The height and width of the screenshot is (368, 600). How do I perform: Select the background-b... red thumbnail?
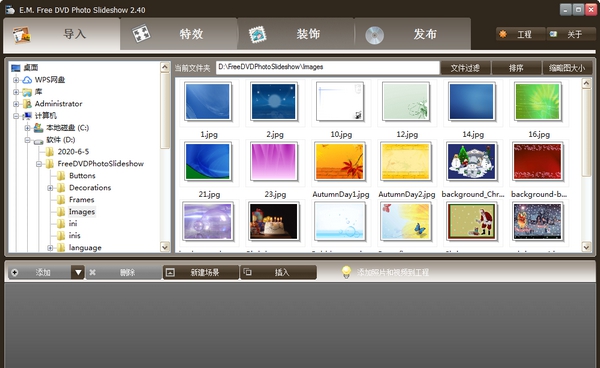[538, 161]
